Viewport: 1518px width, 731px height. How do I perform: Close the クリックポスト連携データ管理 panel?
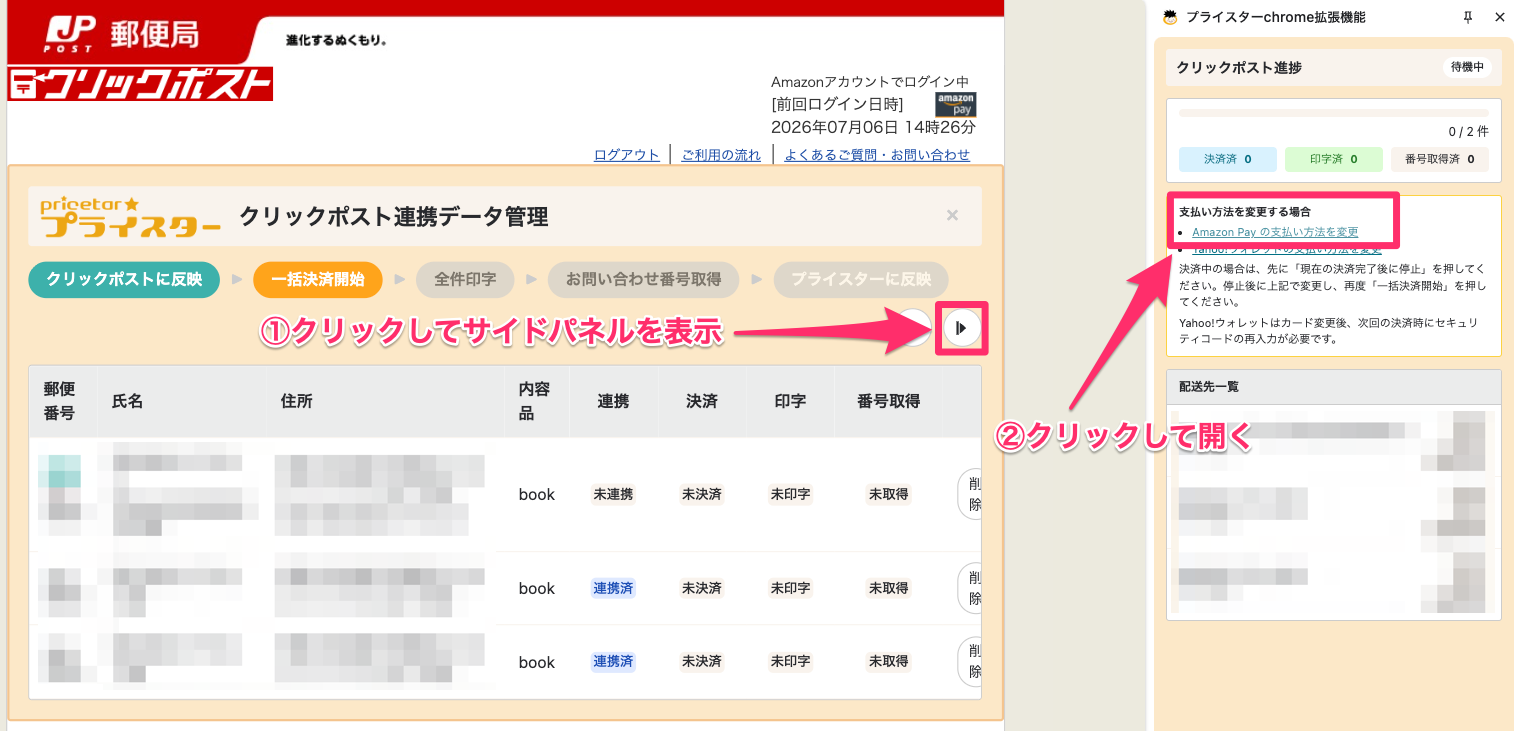[x=952, y=215]
